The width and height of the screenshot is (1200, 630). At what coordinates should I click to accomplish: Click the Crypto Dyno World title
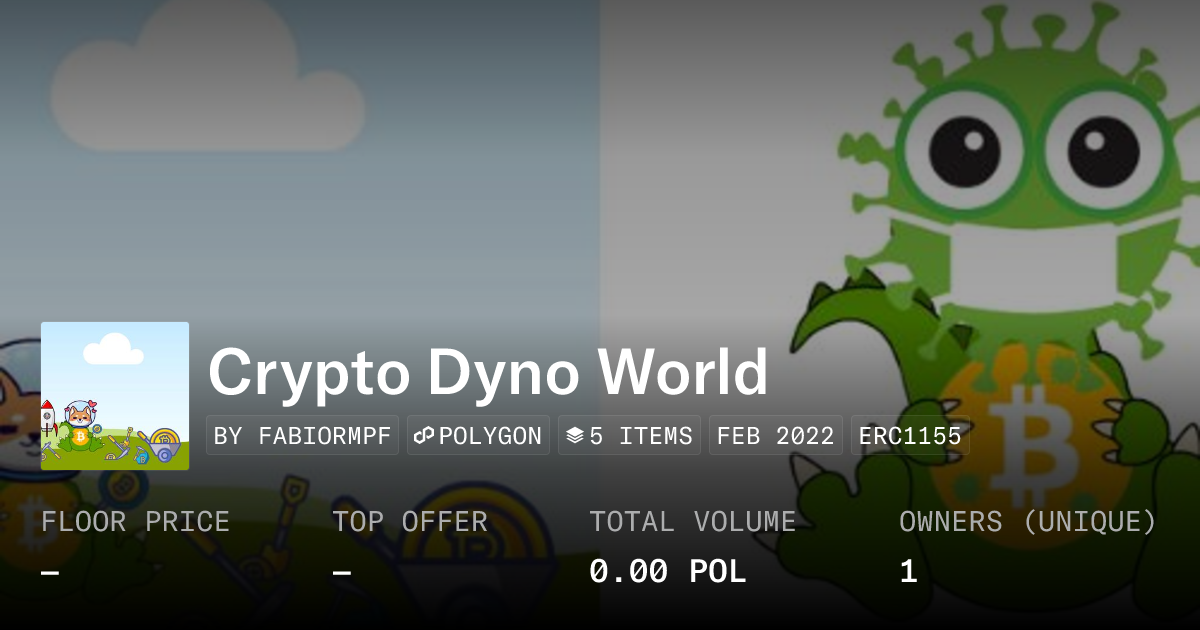coord(488,373)
